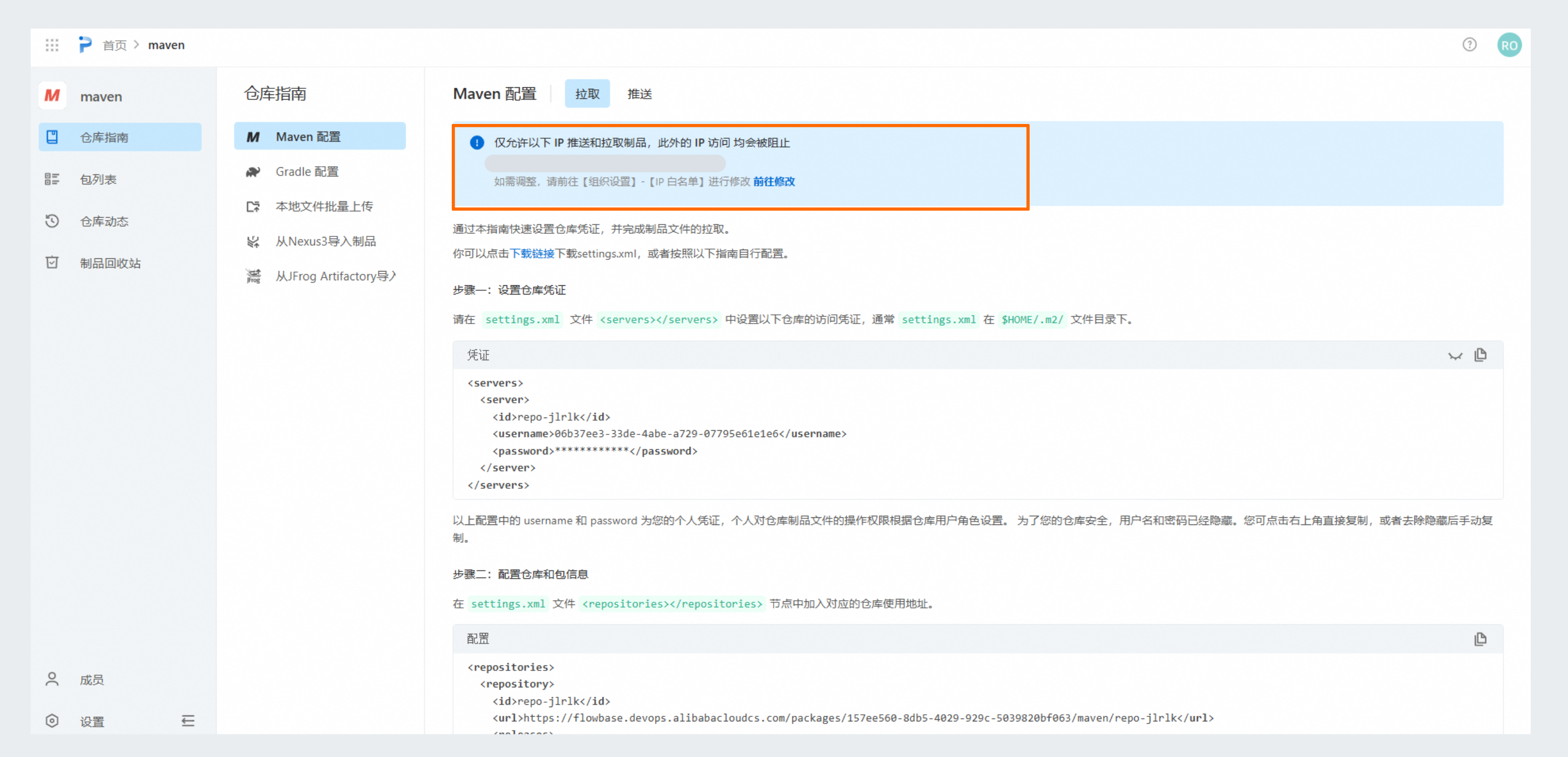This screenshot has width=1568, height=757.
Task: Open 仓库动态 in left sidebar
Action: coord(120,221)
